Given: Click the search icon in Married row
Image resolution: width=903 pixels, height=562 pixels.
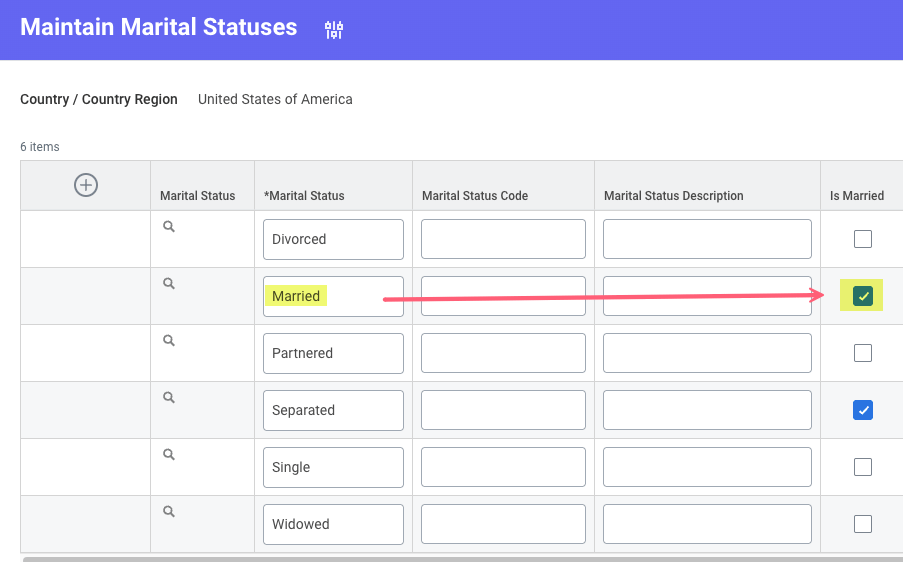Looking at the screenshot, I should click(169, 284).
